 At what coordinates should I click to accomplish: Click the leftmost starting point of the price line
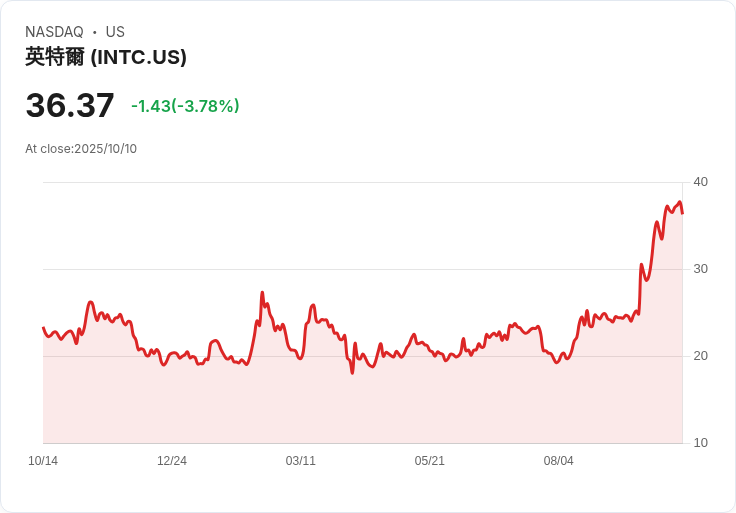(x=43, y=328)
